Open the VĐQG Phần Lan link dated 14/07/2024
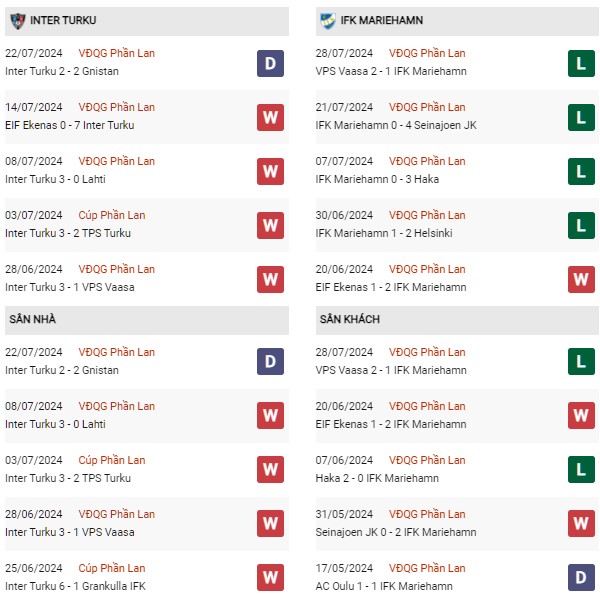 click(117, 107)
